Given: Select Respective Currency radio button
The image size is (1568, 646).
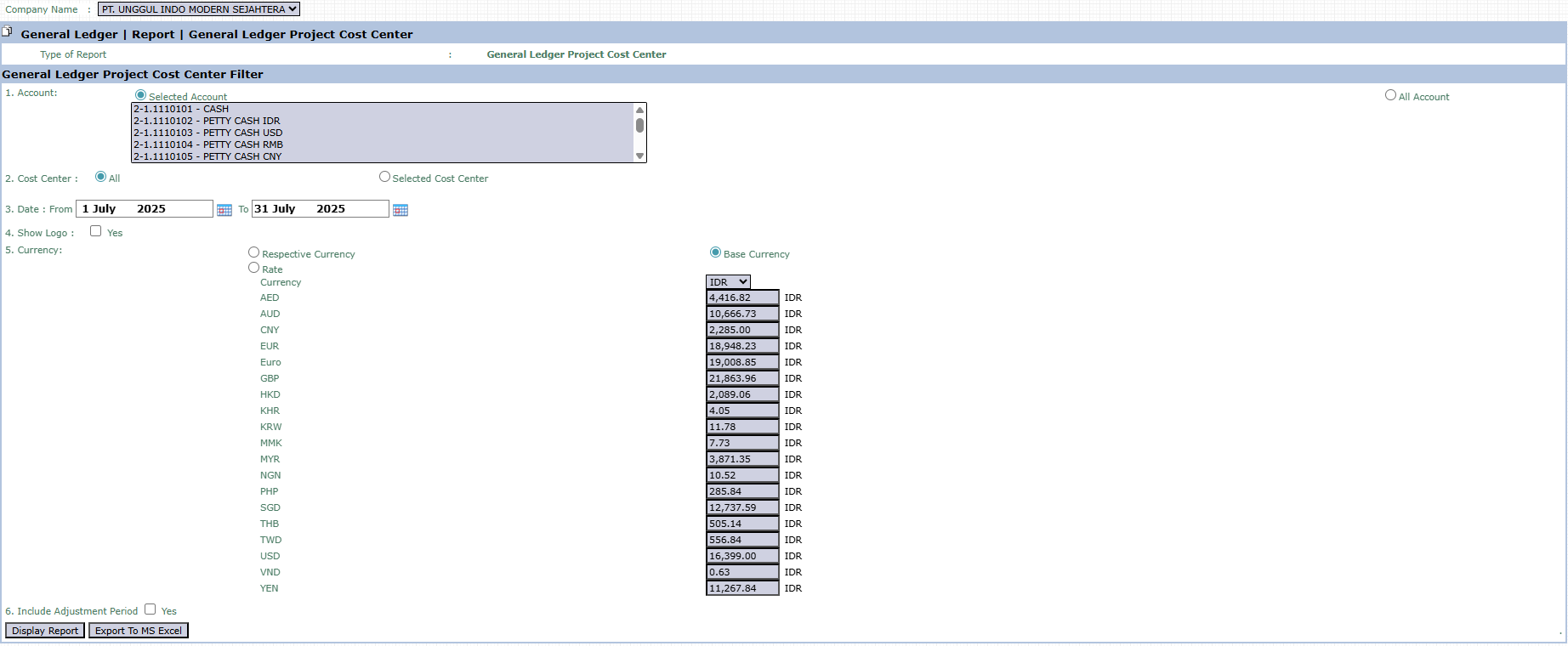Looking at the screenshot, I should (x=253, y=252).
